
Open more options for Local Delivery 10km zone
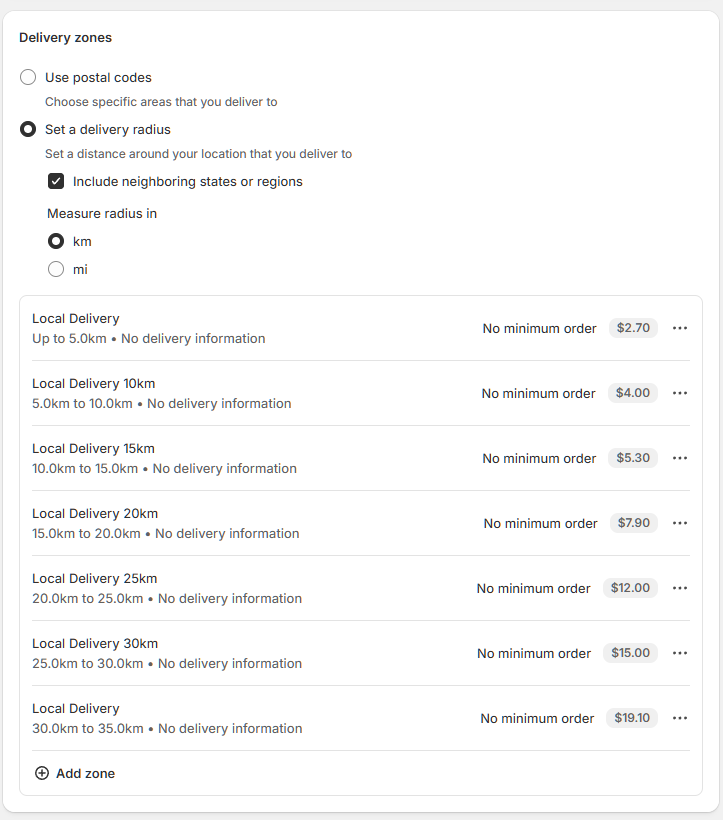pyautogui.click(x=680, y=393)
